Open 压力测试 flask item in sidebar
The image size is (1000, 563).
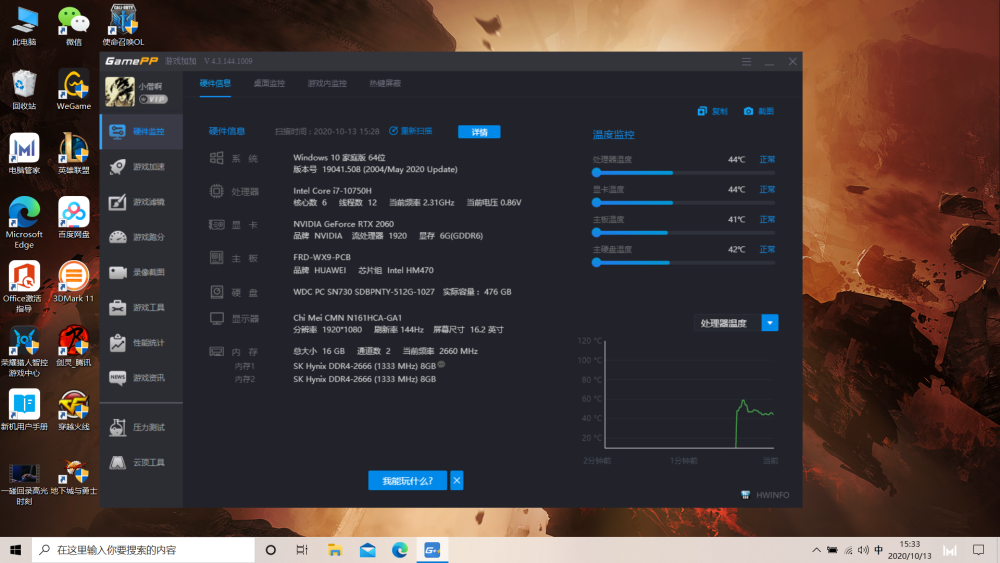[142, 427]
